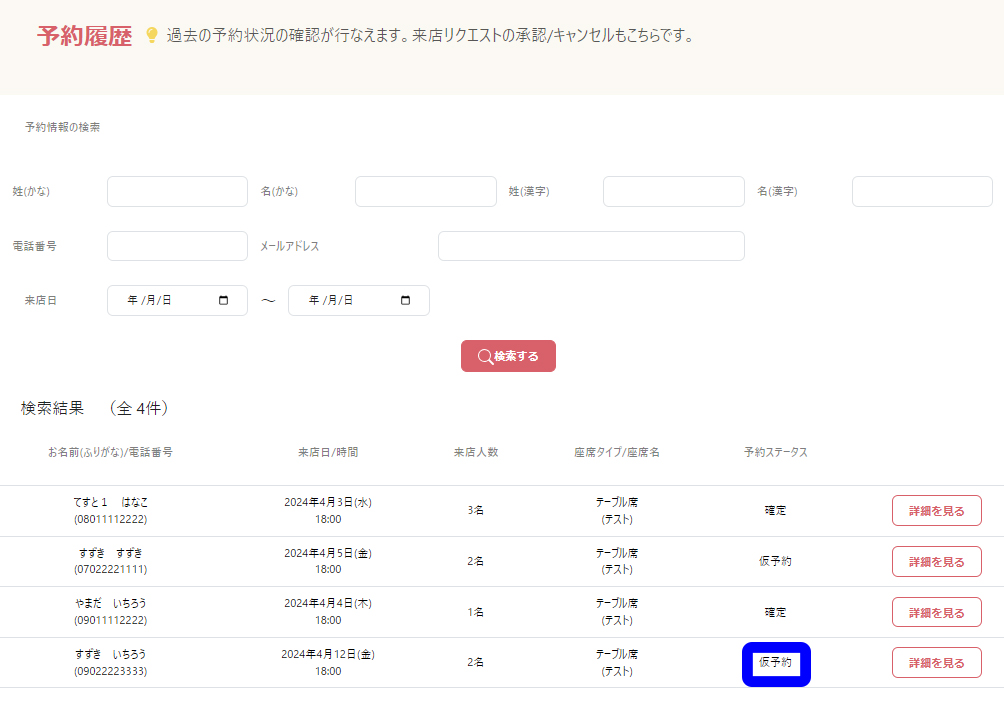The height and width of the screenshot is (721, 1004).
Task: Show details of やまだ いちろう booking
Action: coord(936,613)
